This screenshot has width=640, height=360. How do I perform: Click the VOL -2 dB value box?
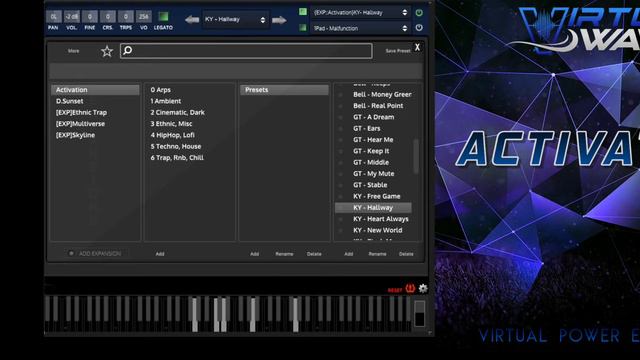pos(71,17)
